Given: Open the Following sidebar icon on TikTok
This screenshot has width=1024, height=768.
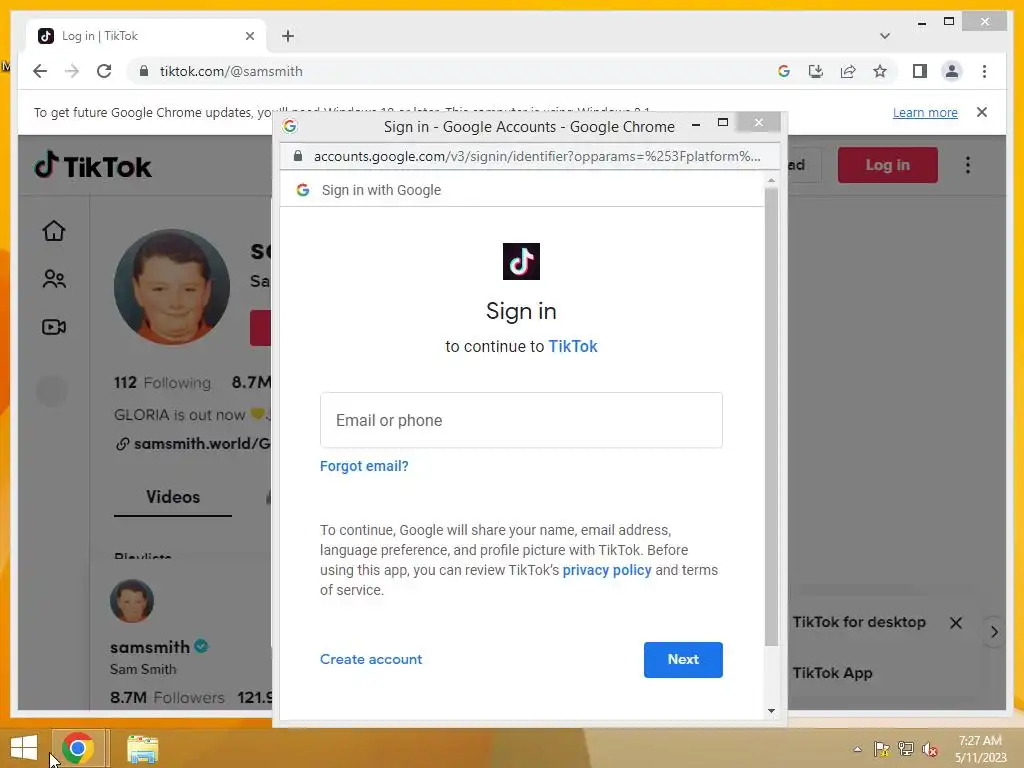Looking at the screenshot, I should pyautogui.click(x=54, y=279).
